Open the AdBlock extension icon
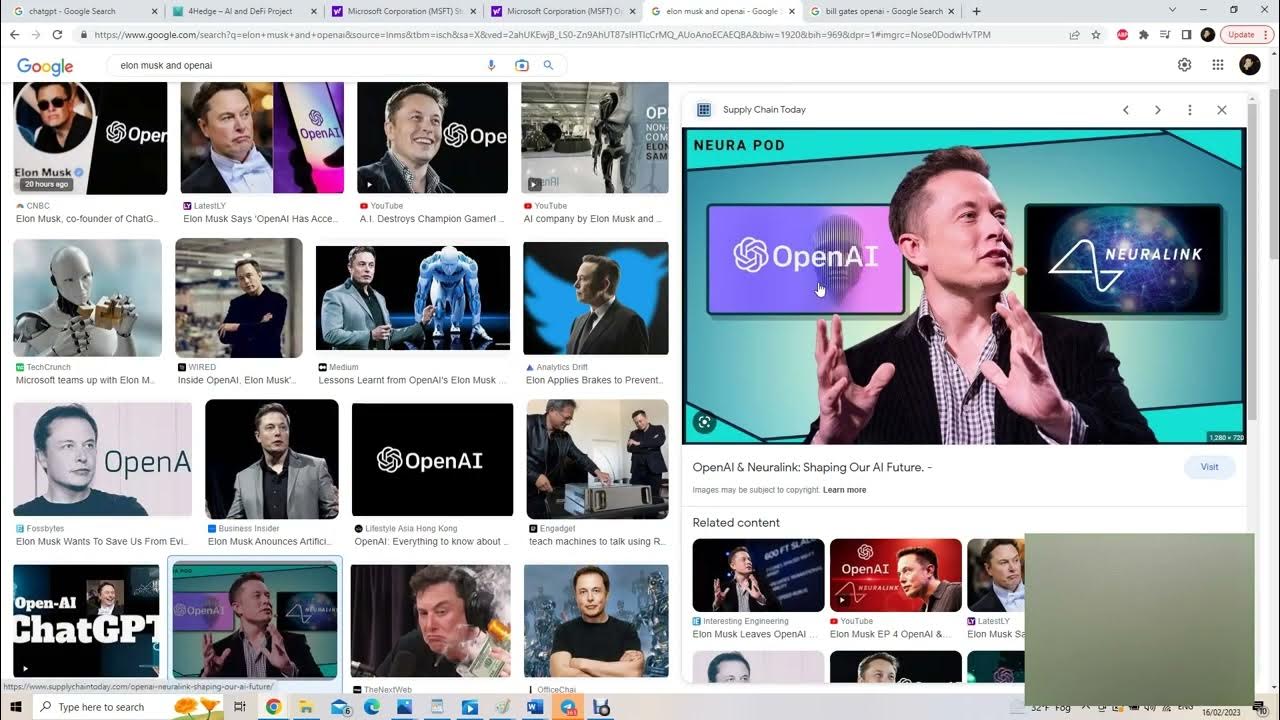This screenshot has height=720, width=1280. [x=1123, y=34]
